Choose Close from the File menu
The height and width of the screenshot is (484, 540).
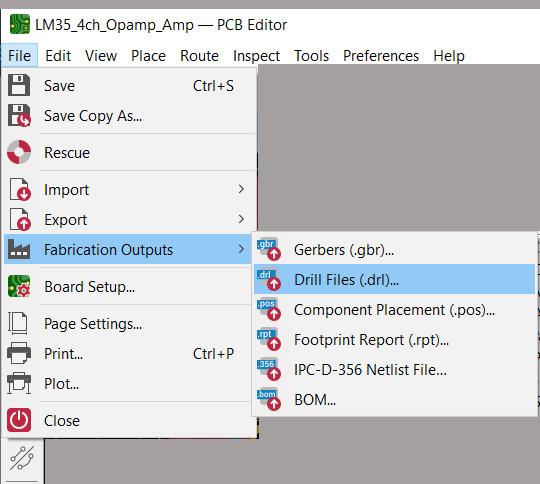(x=129, y=420)
